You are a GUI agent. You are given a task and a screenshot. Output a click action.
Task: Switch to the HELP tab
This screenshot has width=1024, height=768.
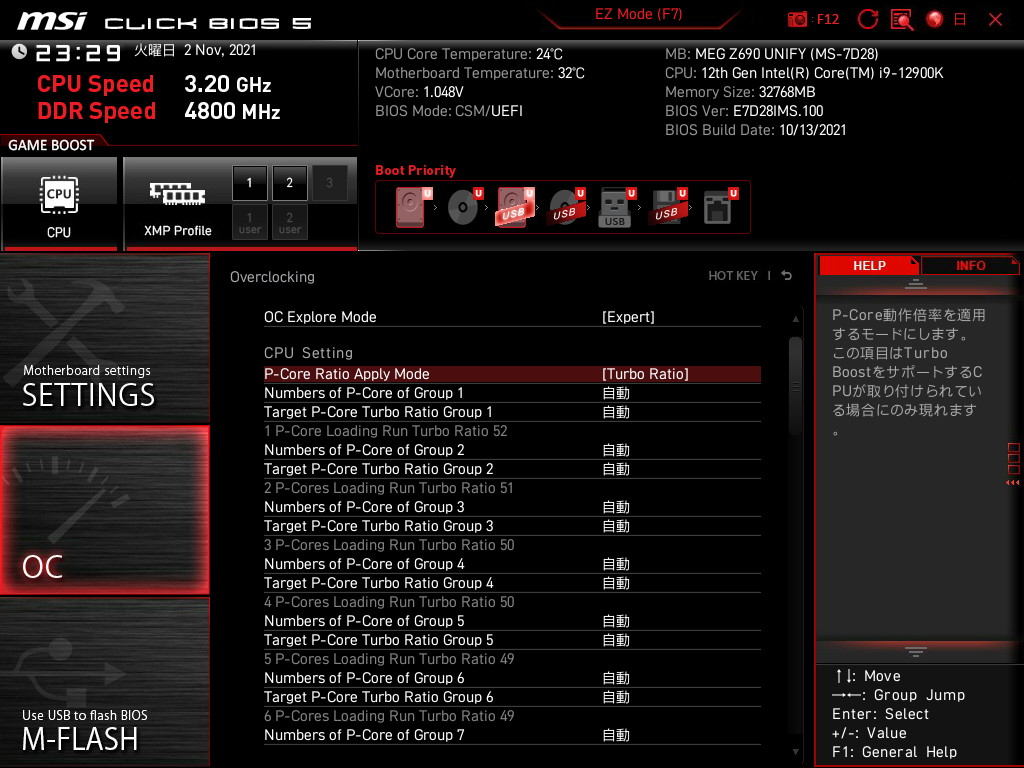pos(869,266)
